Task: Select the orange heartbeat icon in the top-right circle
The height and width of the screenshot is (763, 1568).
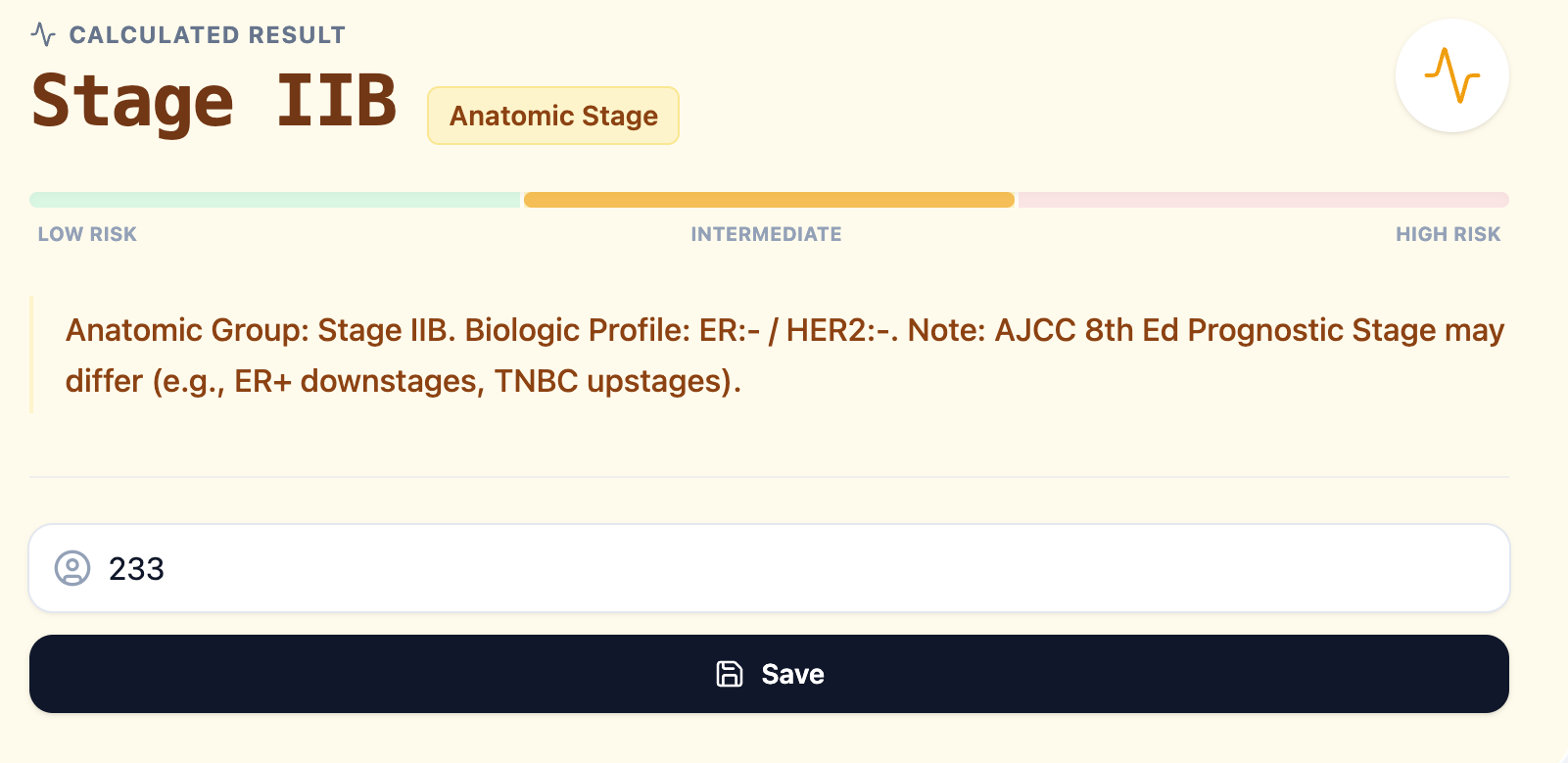Action: [1452, 74]
